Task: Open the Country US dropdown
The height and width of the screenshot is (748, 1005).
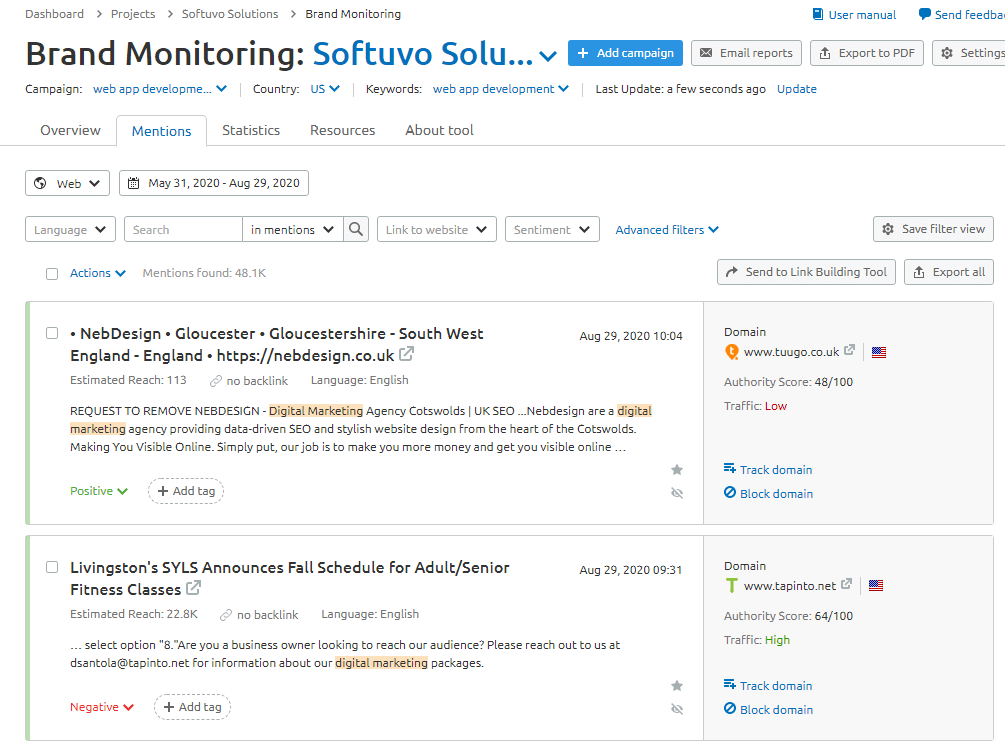Action: tap(325, 88)
